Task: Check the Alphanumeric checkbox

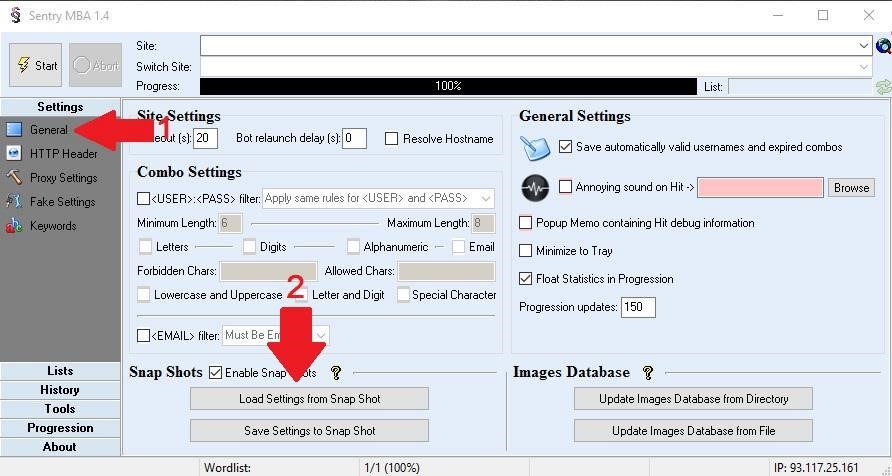Action: point(353,246)
